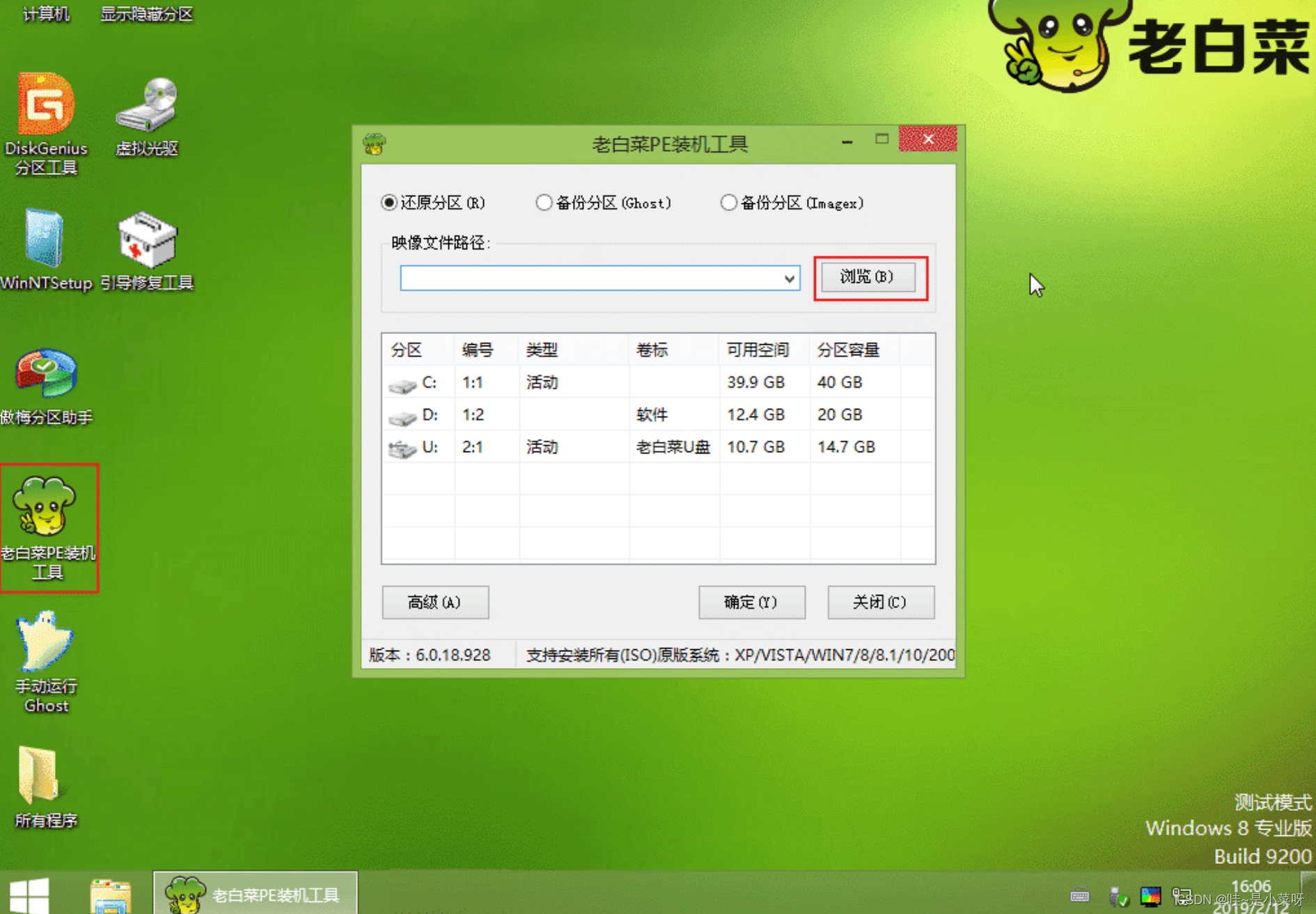Click the 浏览 (B) browse button

(x=868, y=277)
